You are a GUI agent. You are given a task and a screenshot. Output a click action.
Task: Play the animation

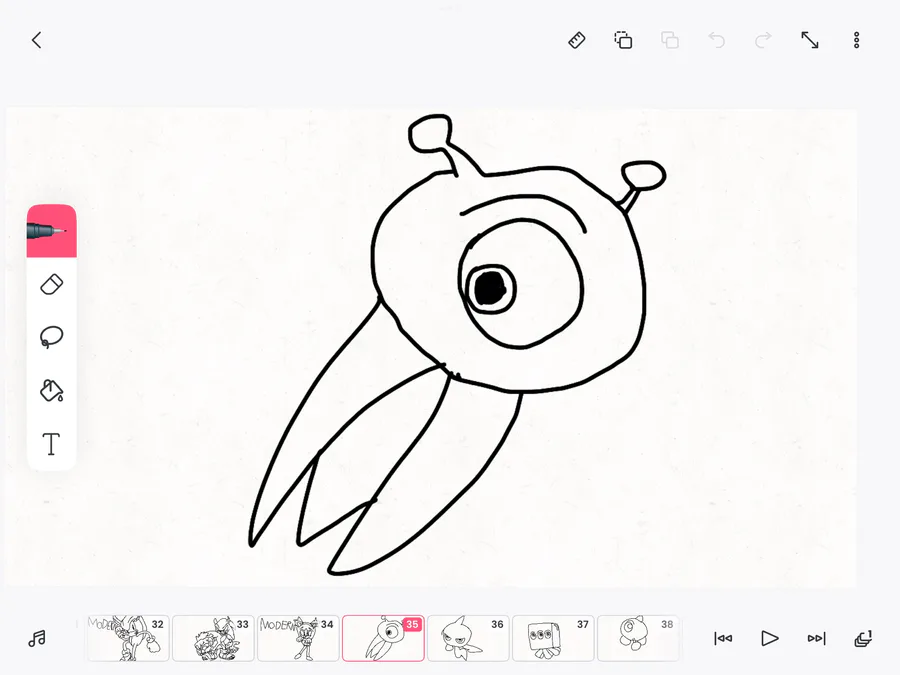click(x=770, y=638)
